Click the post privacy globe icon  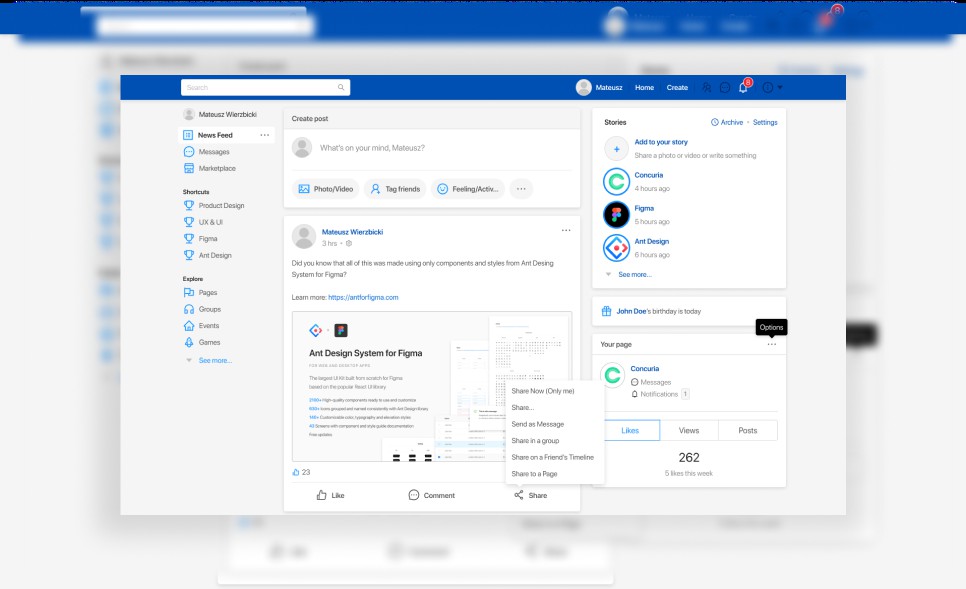349,243
